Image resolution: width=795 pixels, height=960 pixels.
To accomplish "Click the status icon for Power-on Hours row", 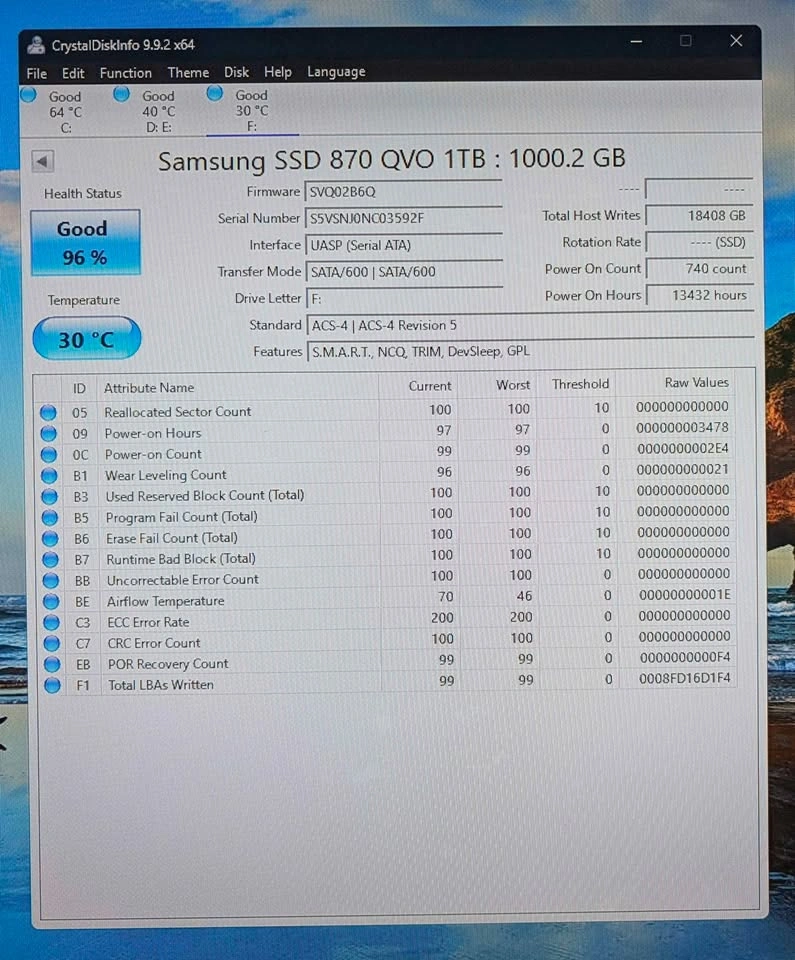I will pyautogui.click(x=48, y=434).
